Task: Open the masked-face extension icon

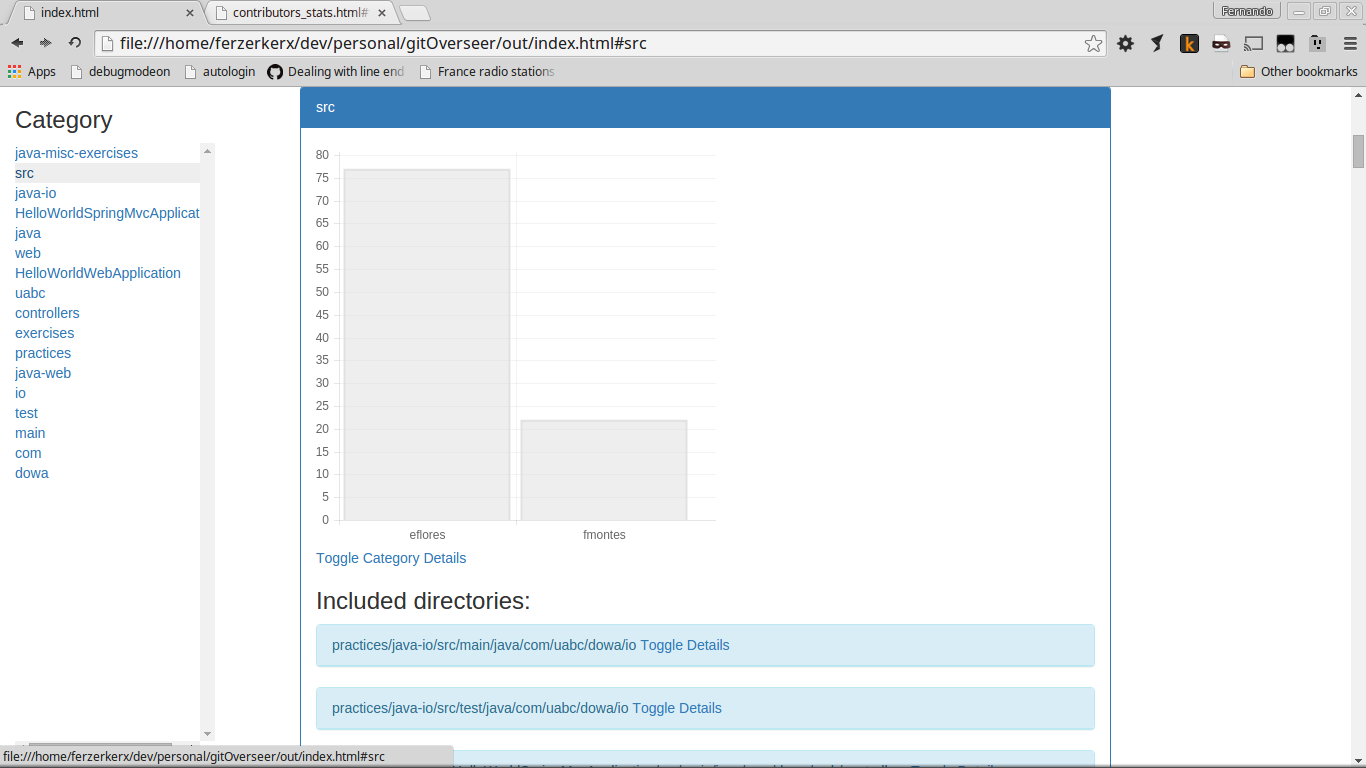Action: (1221, 43)
